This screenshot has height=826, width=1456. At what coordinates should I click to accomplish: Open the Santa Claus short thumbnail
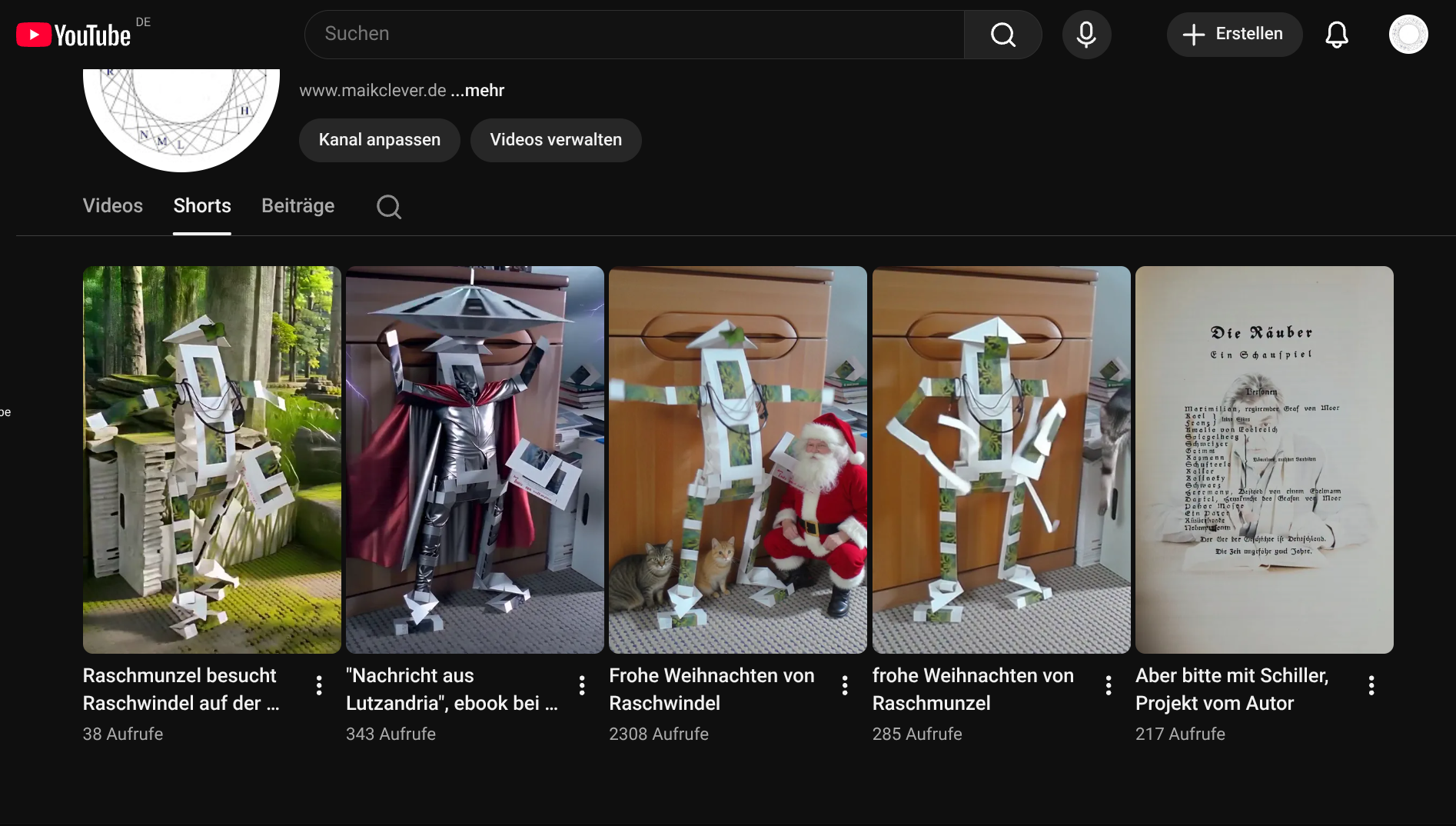[x=737, y=459]
